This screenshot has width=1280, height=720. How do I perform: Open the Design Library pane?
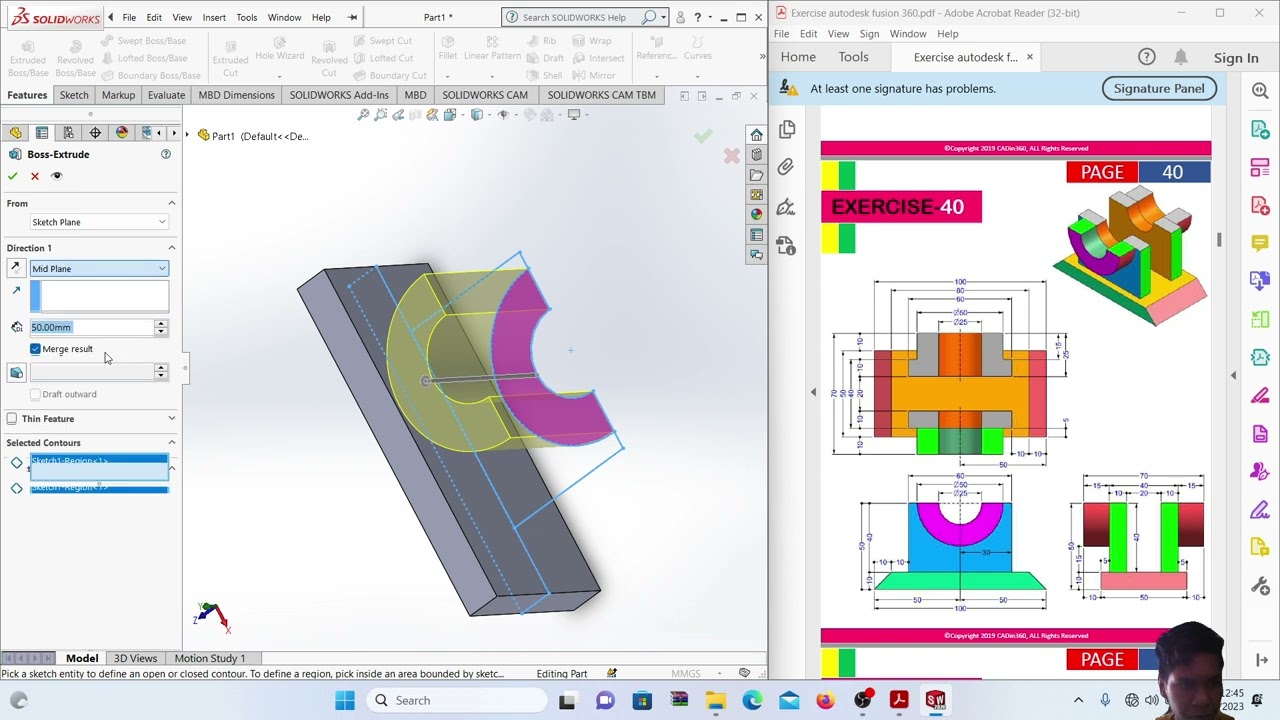pyautogui.click(x=757, y=155)
